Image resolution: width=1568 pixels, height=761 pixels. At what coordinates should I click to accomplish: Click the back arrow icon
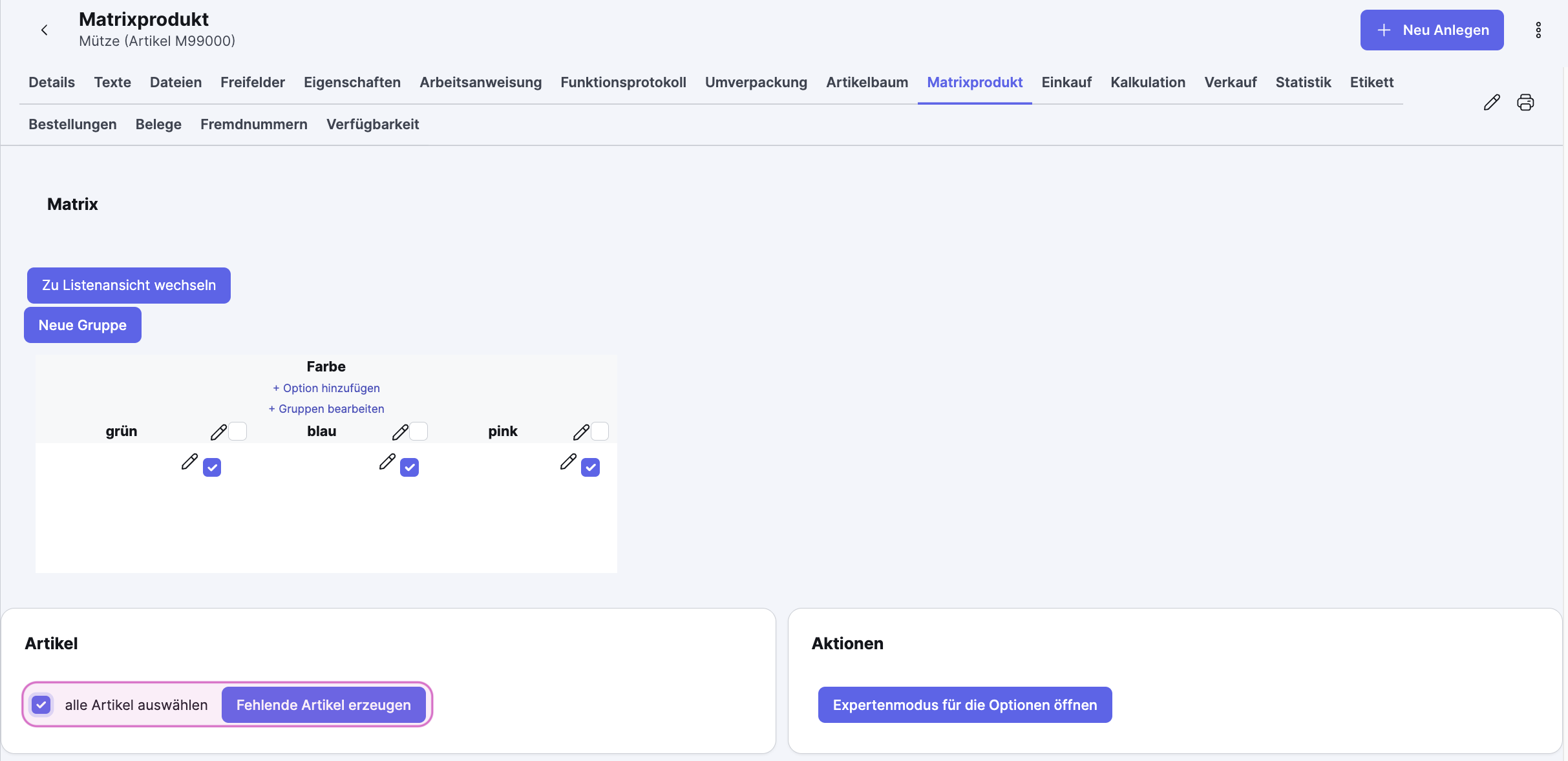(44, 30)
